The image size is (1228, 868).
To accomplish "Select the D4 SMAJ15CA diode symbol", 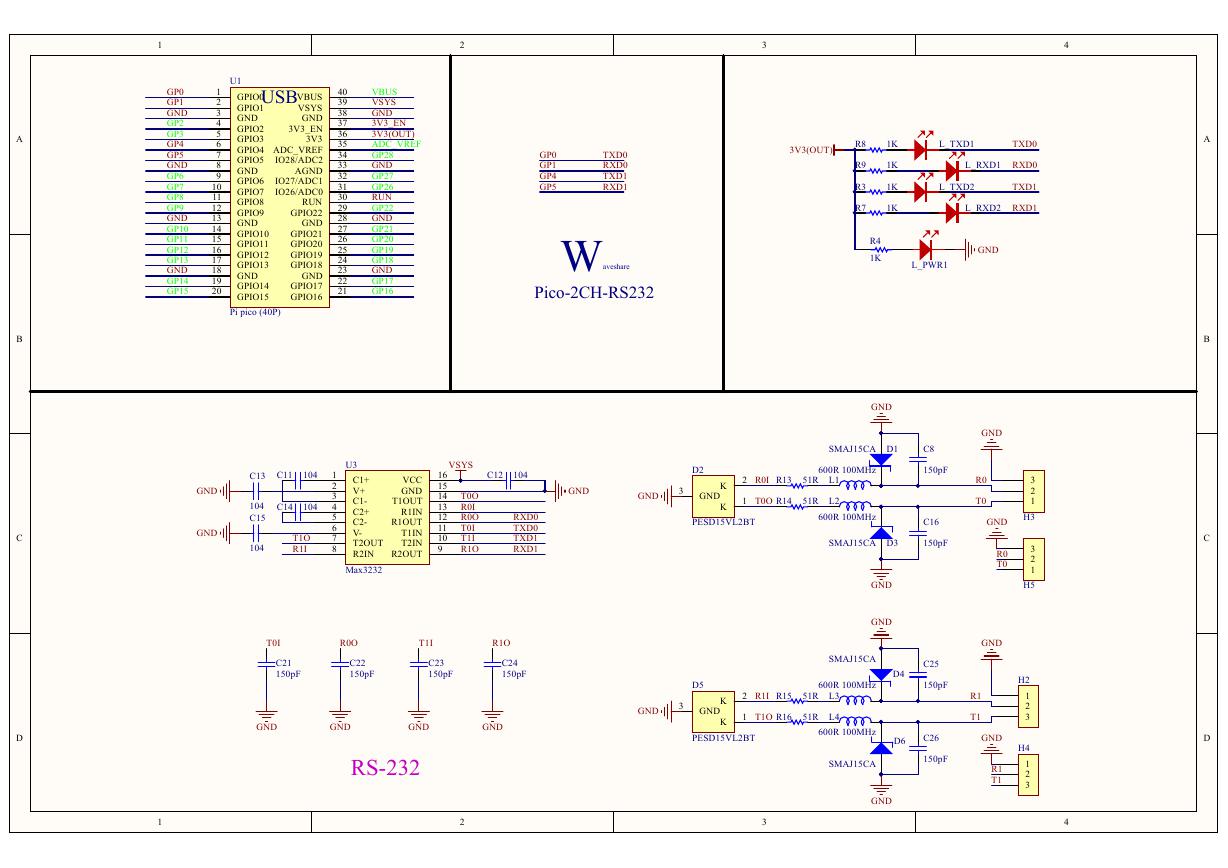I will coord(881,674).
